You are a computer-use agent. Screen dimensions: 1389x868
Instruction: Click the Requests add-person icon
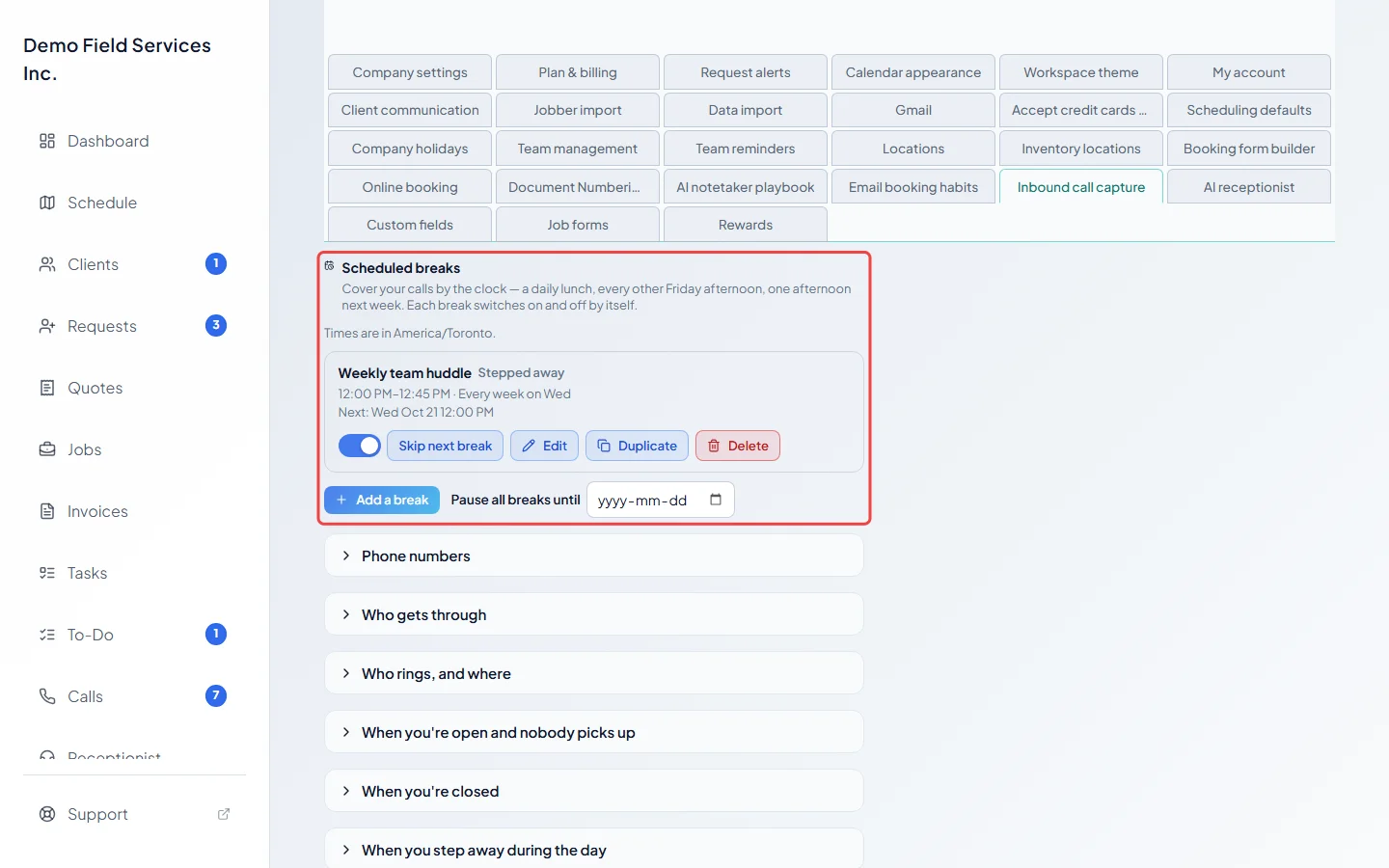(x=47, y=326)
